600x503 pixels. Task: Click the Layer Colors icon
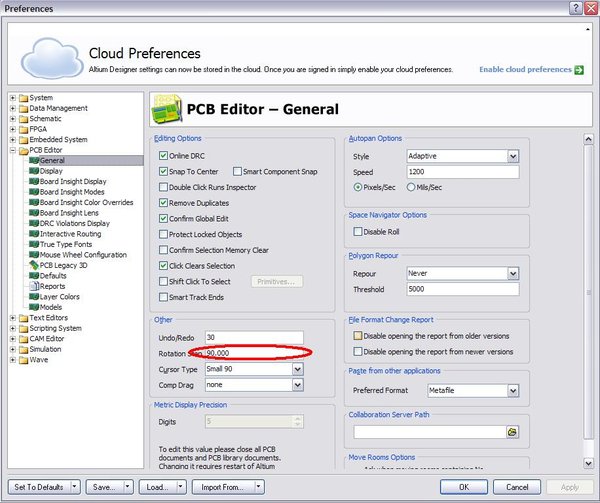point(34,296)
